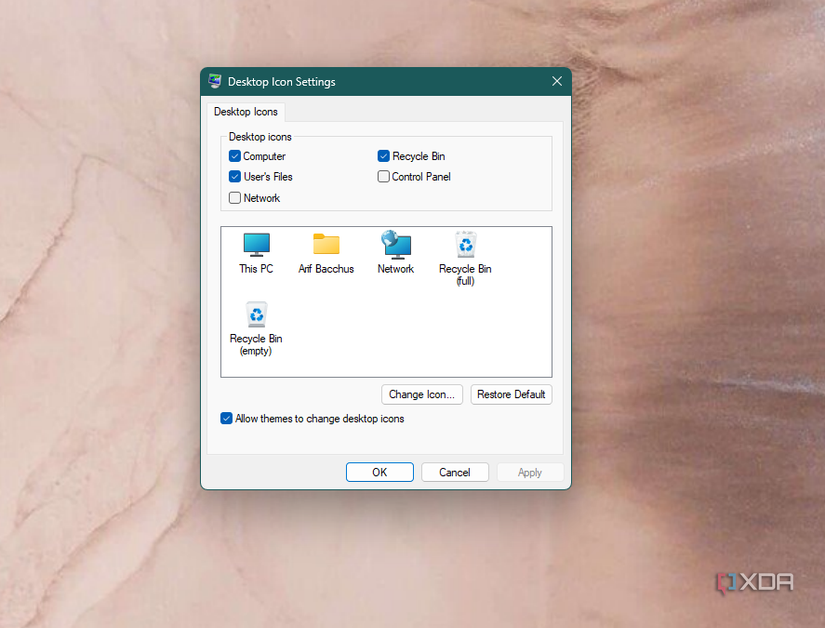Click the Desktop Icon Settings title bar icon
The width and height of the screenshot is (825, 628).
[x=214, y=81]
